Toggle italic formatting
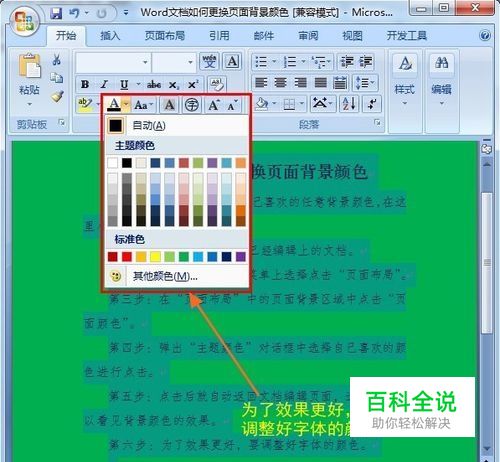Image resolution: width=500 pixels, height=462 pixels. point(104,85)
